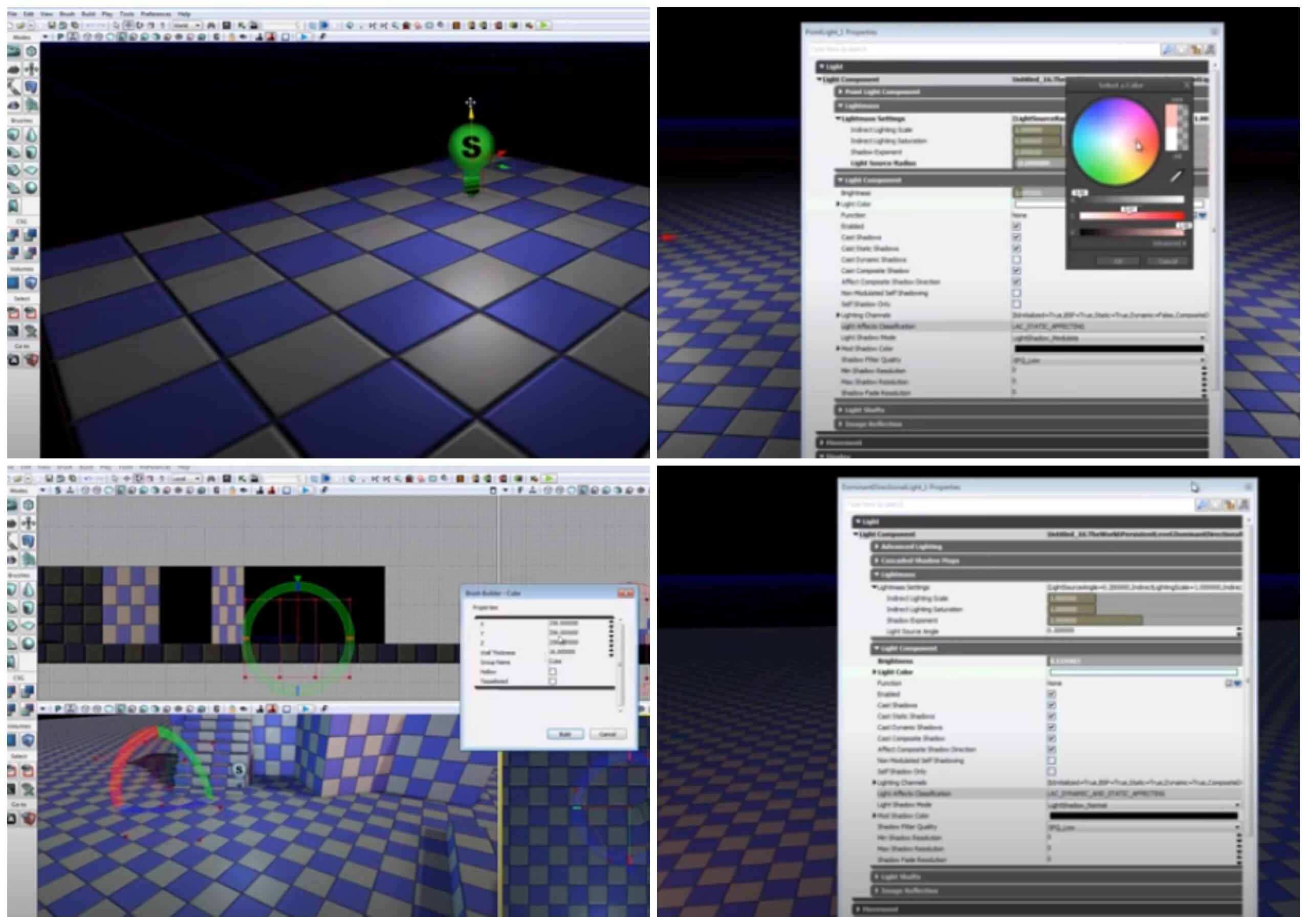Open the Tools menu in top-left editor
This screenshot has width=1307, height=924.
pos(127,14)
